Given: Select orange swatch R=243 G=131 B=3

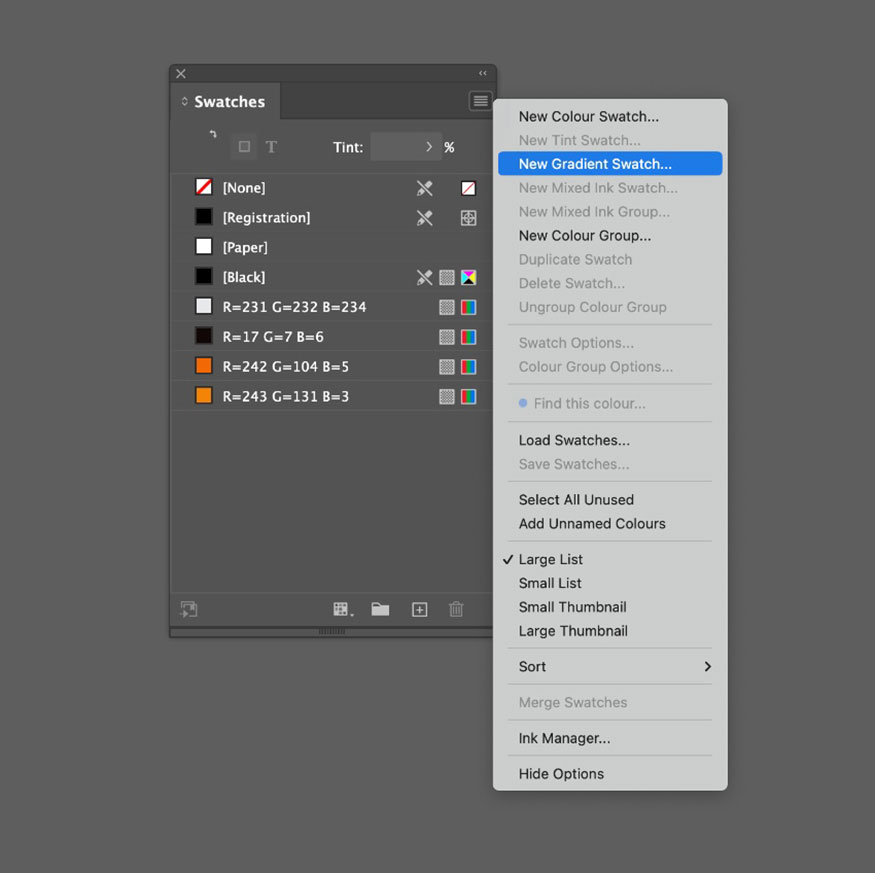Looking at the screenshot, I should click(x=331, y=396).
